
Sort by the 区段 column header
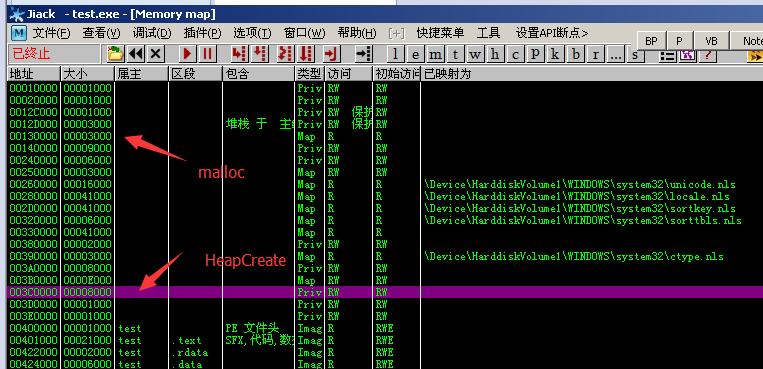coord(195,74)
